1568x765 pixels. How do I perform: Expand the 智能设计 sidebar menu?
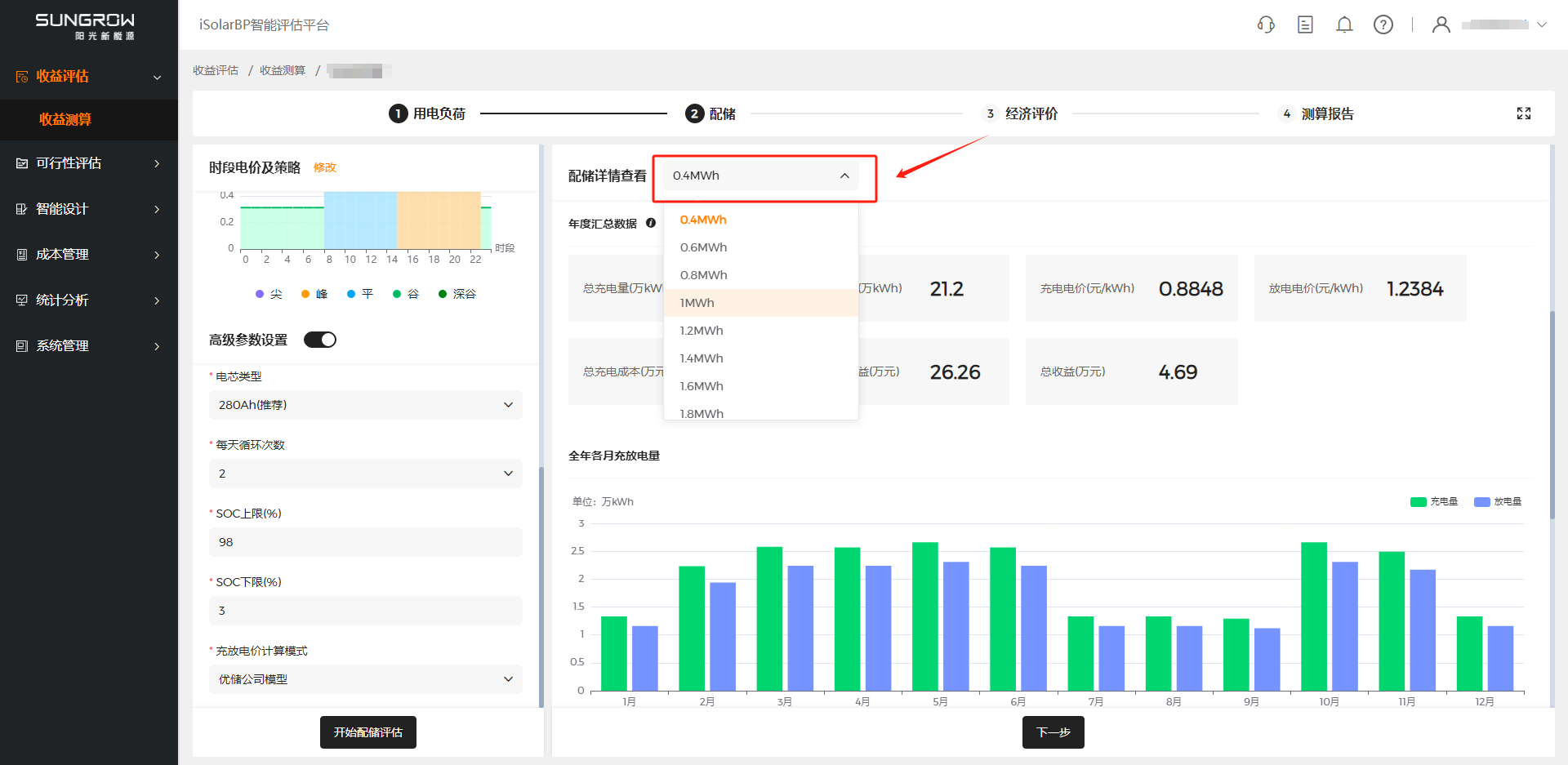coord(88,209)
